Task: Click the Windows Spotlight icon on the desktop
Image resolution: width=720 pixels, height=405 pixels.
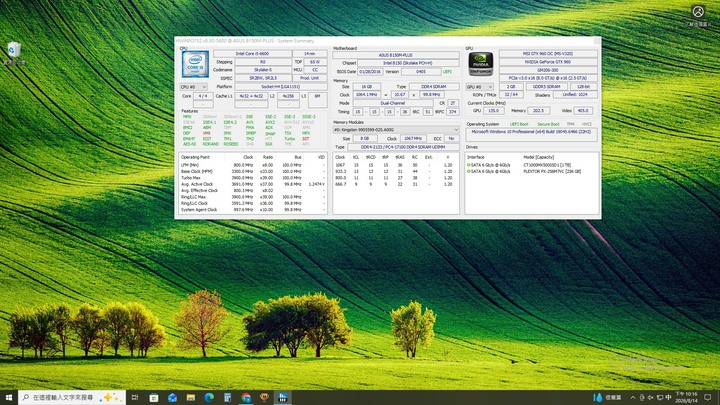Action: tap(698, 15)
